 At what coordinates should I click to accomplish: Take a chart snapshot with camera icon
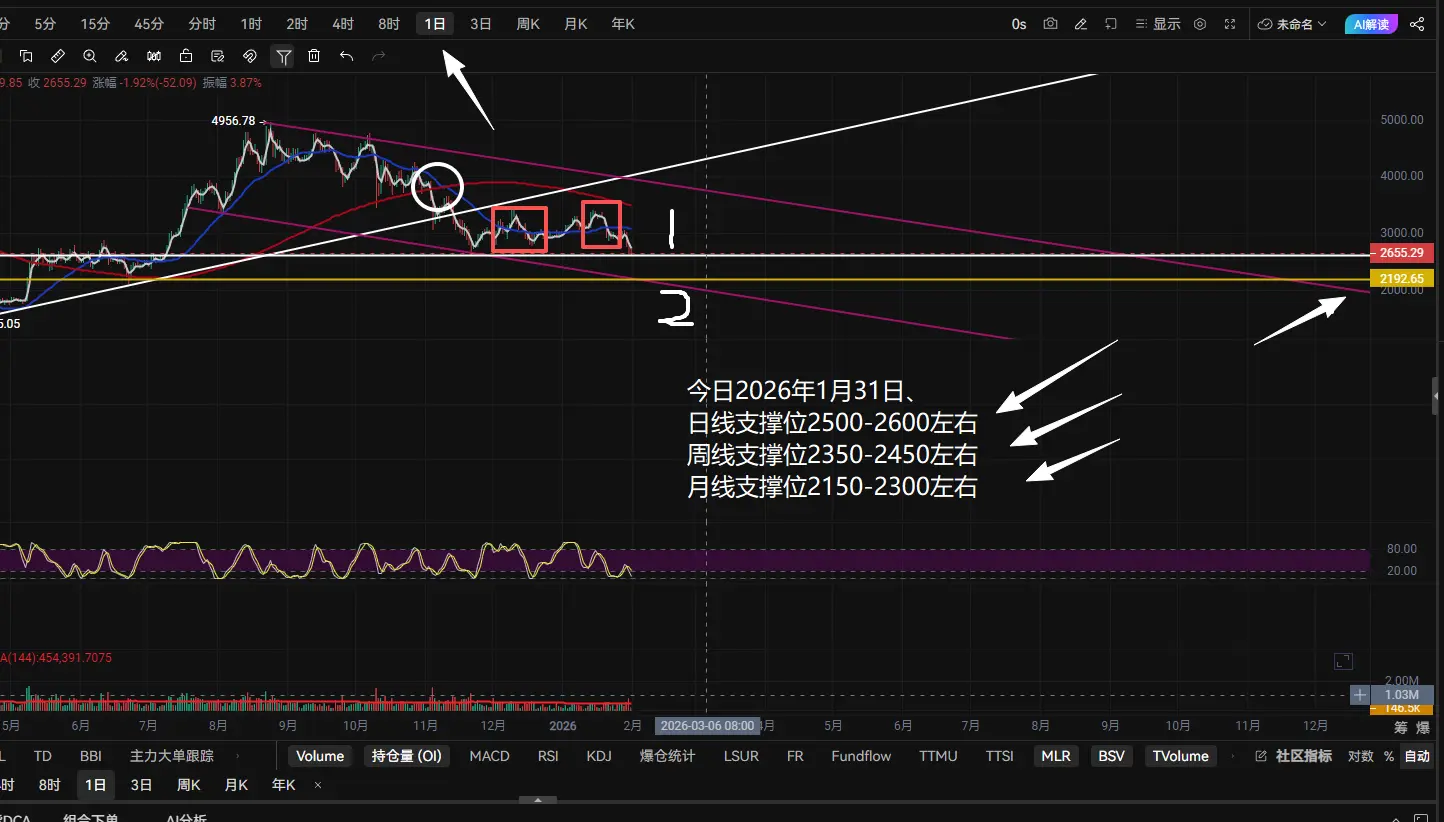[1050, 24]
